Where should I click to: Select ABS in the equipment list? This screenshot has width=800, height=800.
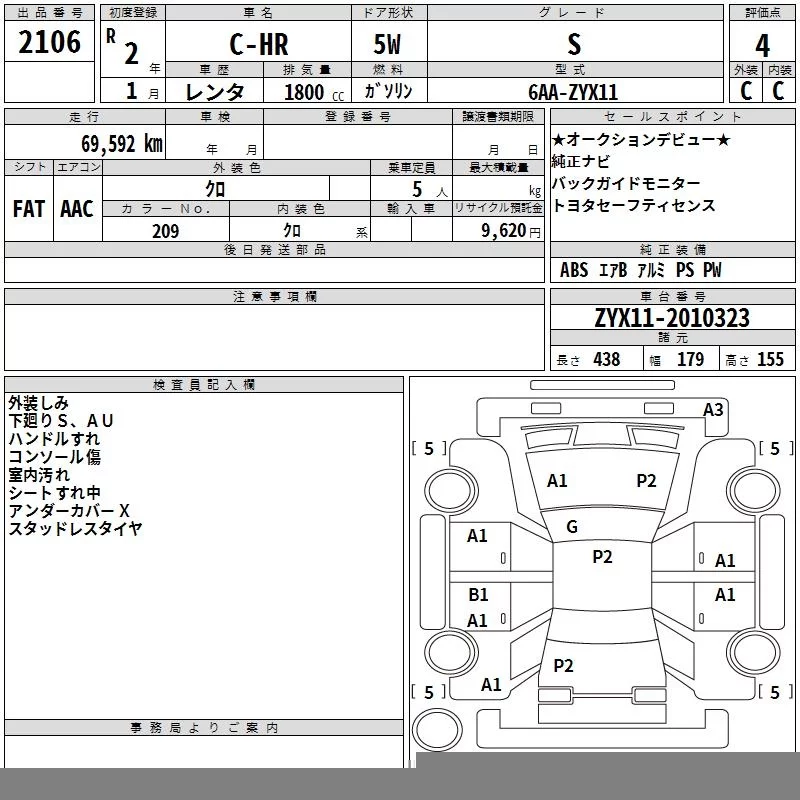(574, 270)
